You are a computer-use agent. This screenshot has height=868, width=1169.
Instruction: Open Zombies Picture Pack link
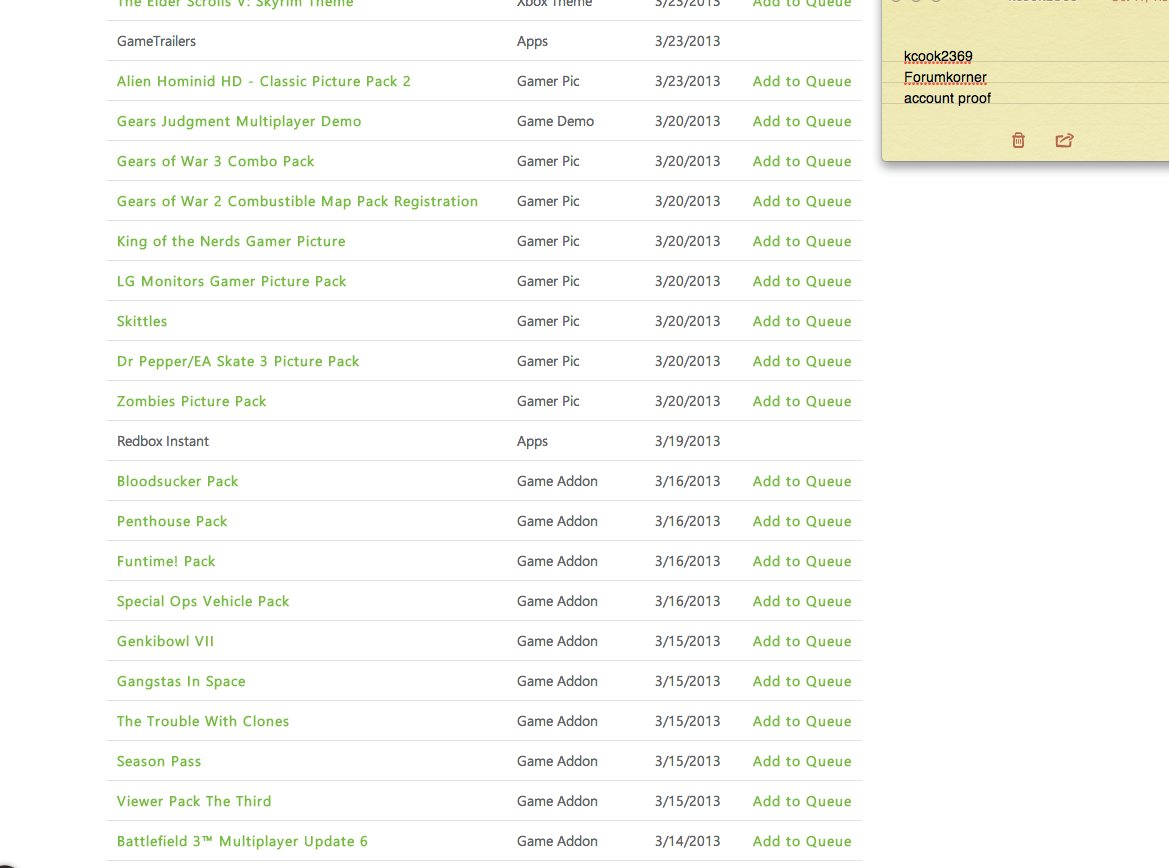pos(192,401)
